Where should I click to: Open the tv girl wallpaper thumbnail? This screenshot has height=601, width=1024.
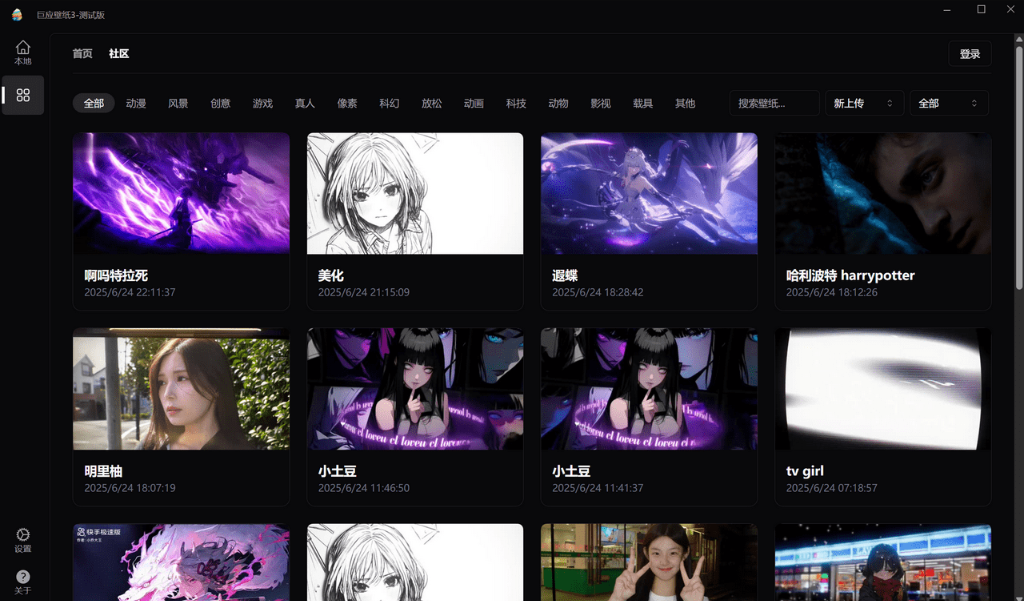pos(883,389)
